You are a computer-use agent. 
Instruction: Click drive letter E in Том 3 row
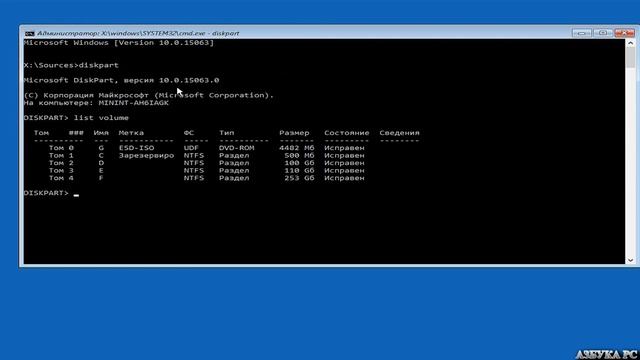[x=101, y=171]
